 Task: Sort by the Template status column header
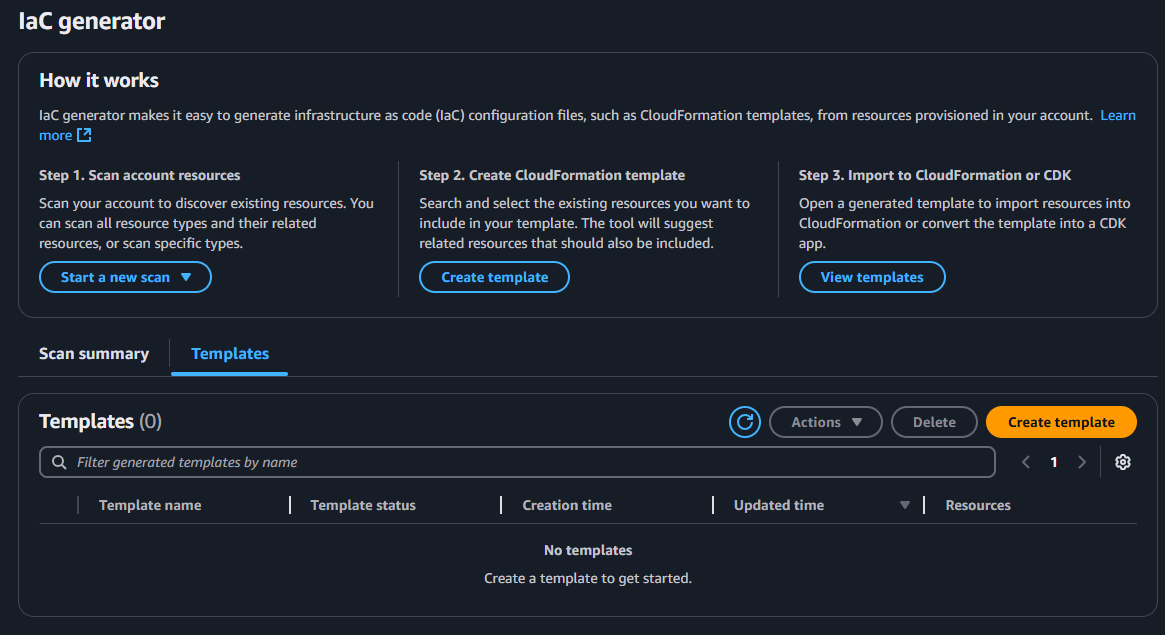point(363,505)
